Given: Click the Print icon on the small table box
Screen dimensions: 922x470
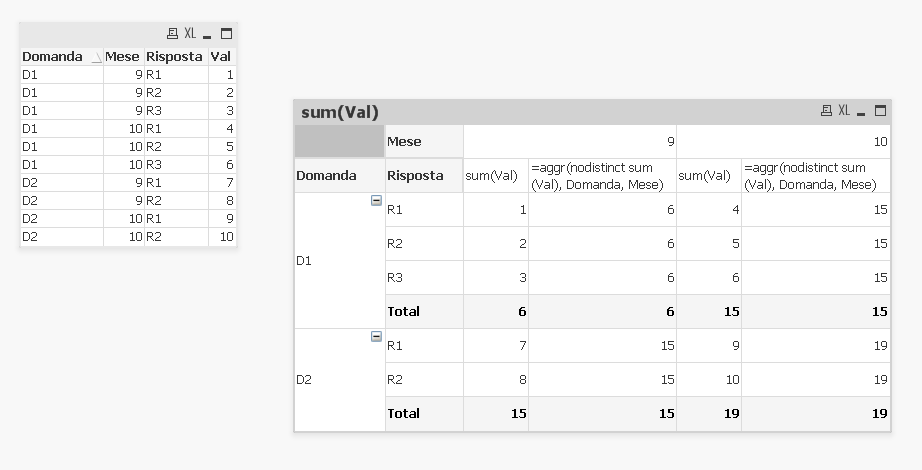Looking at the screenshot, I should tap(173, 33).
